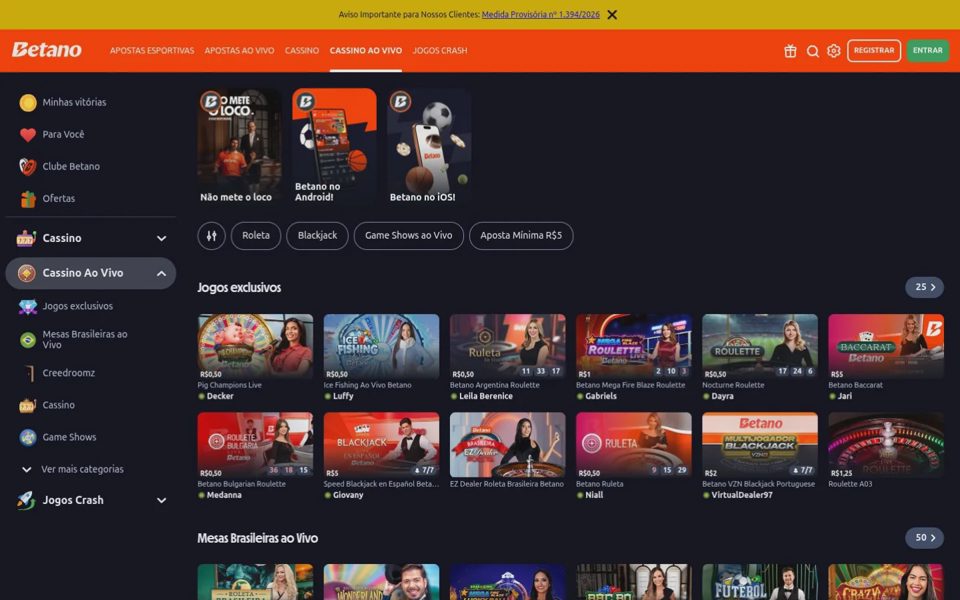
Task: Open Para Você heart icon
Action: (x=28, y=135)
